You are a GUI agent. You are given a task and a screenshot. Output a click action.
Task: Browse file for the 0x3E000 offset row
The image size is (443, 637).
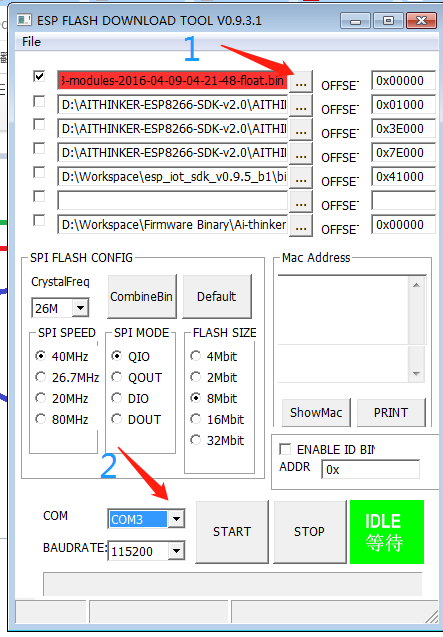point(301,130)
